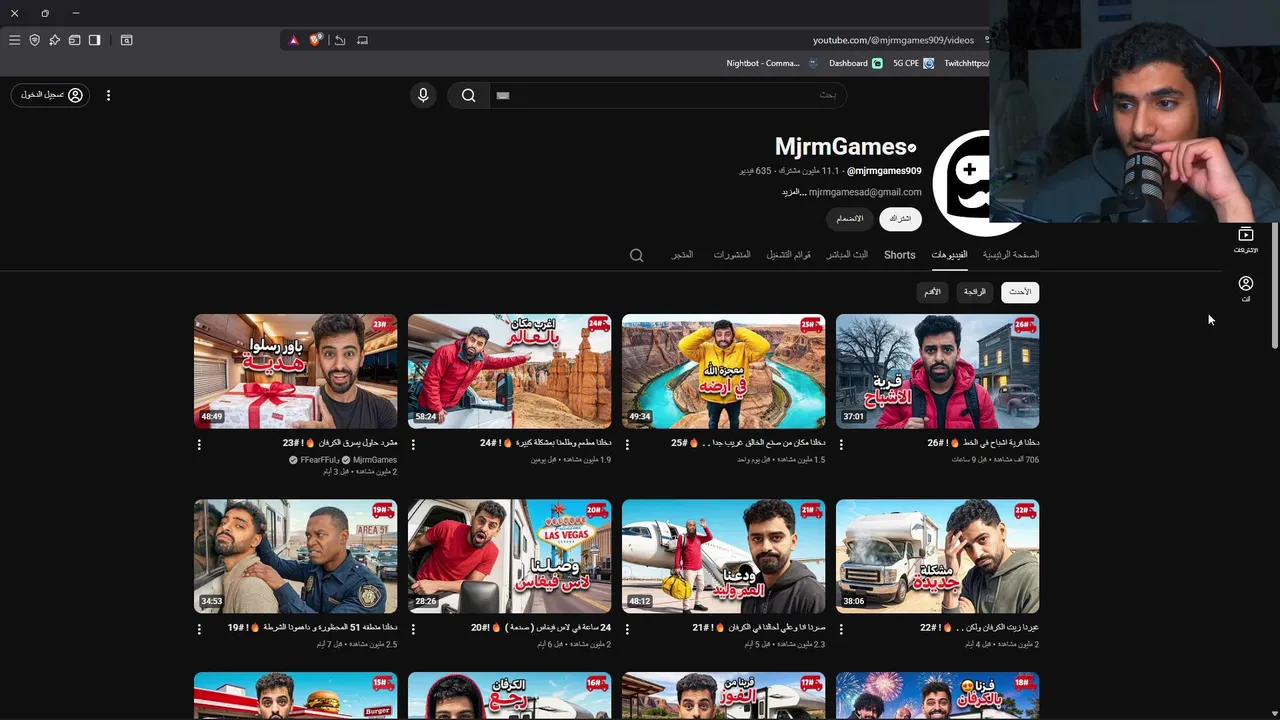Screen dimensions: 1280x720
Task: Click the share arrow icon in address bar
Action: click(x=340, y=40)
